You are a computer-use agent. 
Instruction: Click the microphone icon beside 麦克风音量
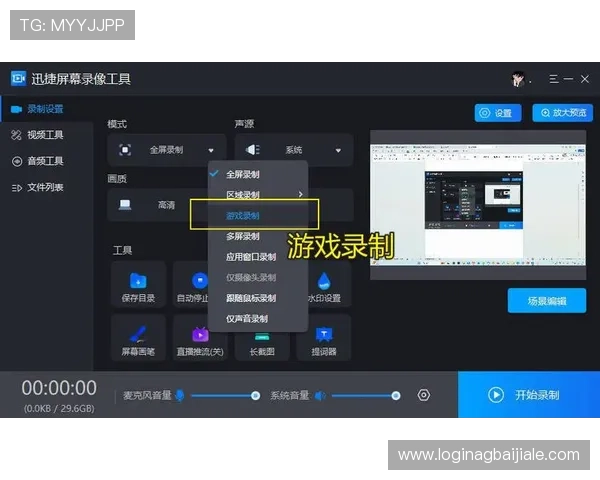coord(179,395)
